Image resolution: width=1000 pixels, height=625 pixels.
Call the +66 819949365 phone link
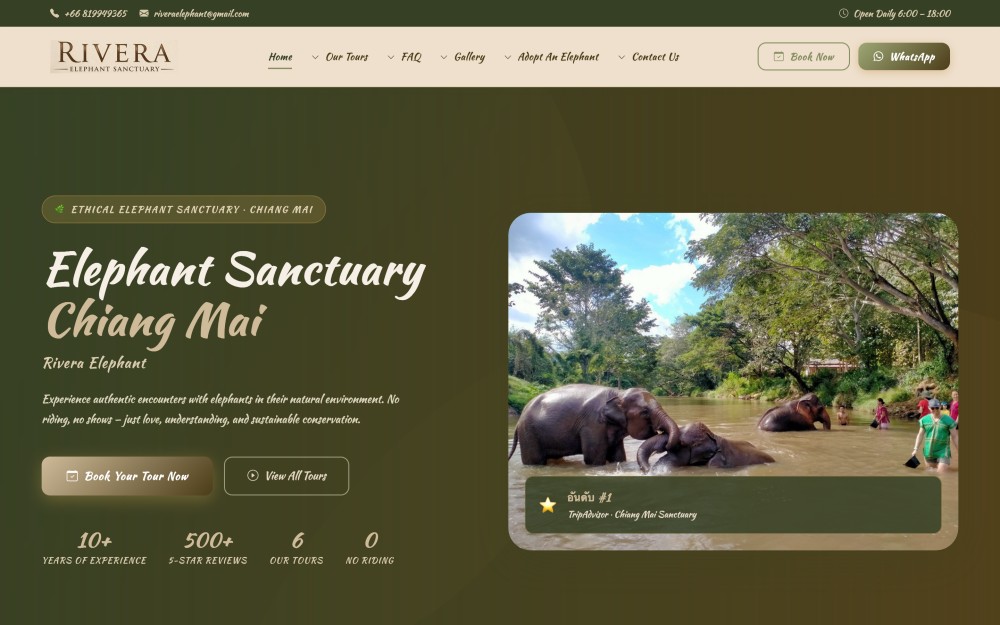(96, 13)
